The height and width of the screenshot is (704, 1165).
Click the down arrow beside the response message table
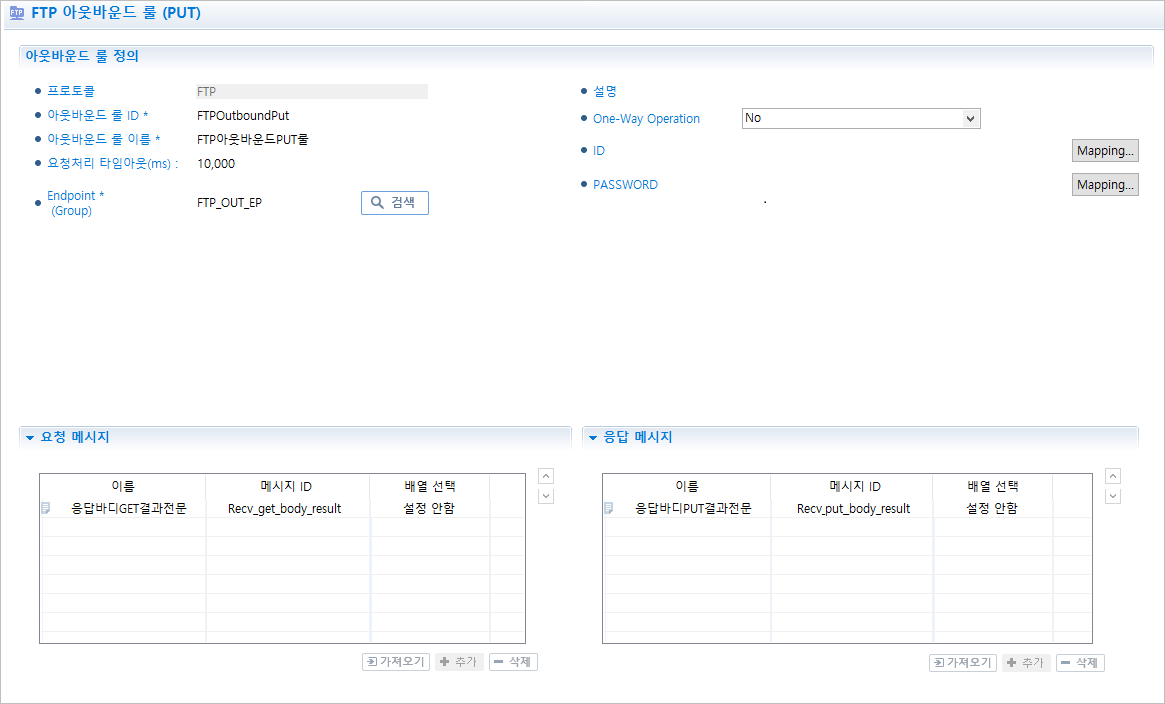point(1113,496)
